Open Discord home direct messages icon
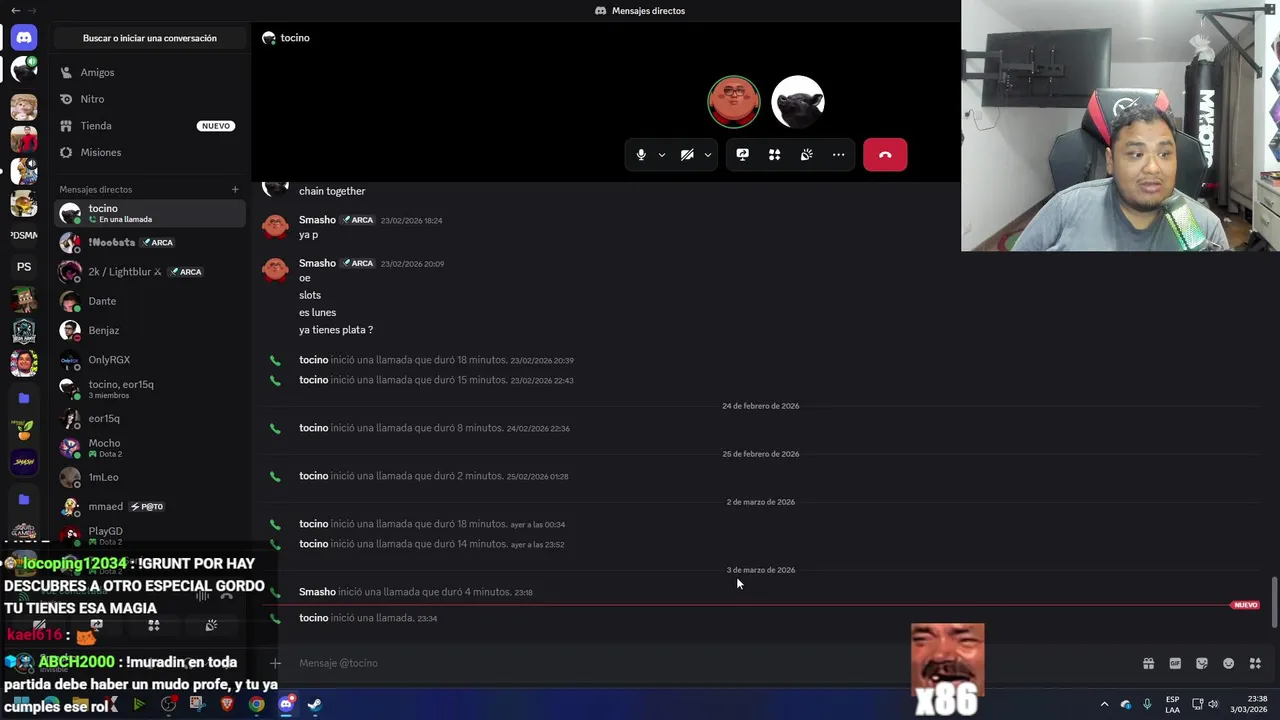This screenshot has width=1280, height=720. point(24,38)
